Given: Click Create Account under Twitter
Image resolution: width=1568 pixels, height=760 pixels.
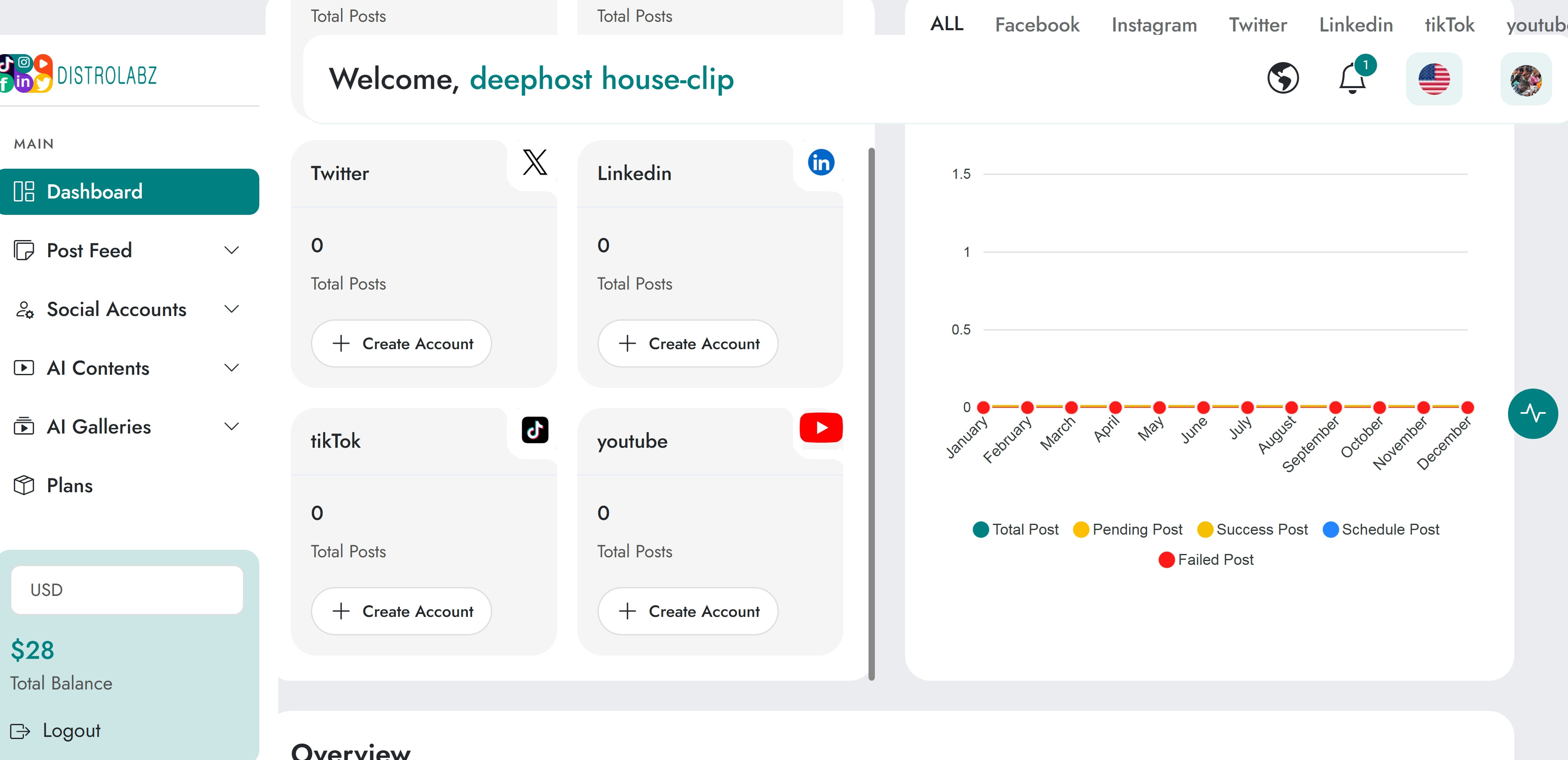Looking at the screenshot, I should pos(401,344).
